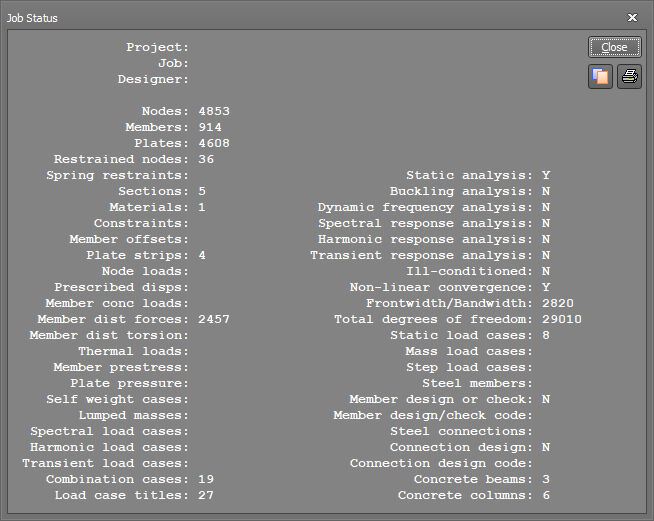Viewport: 654px width, 521px height.
Task: Click the Job Status title bar text
Action: pos(32,18)
